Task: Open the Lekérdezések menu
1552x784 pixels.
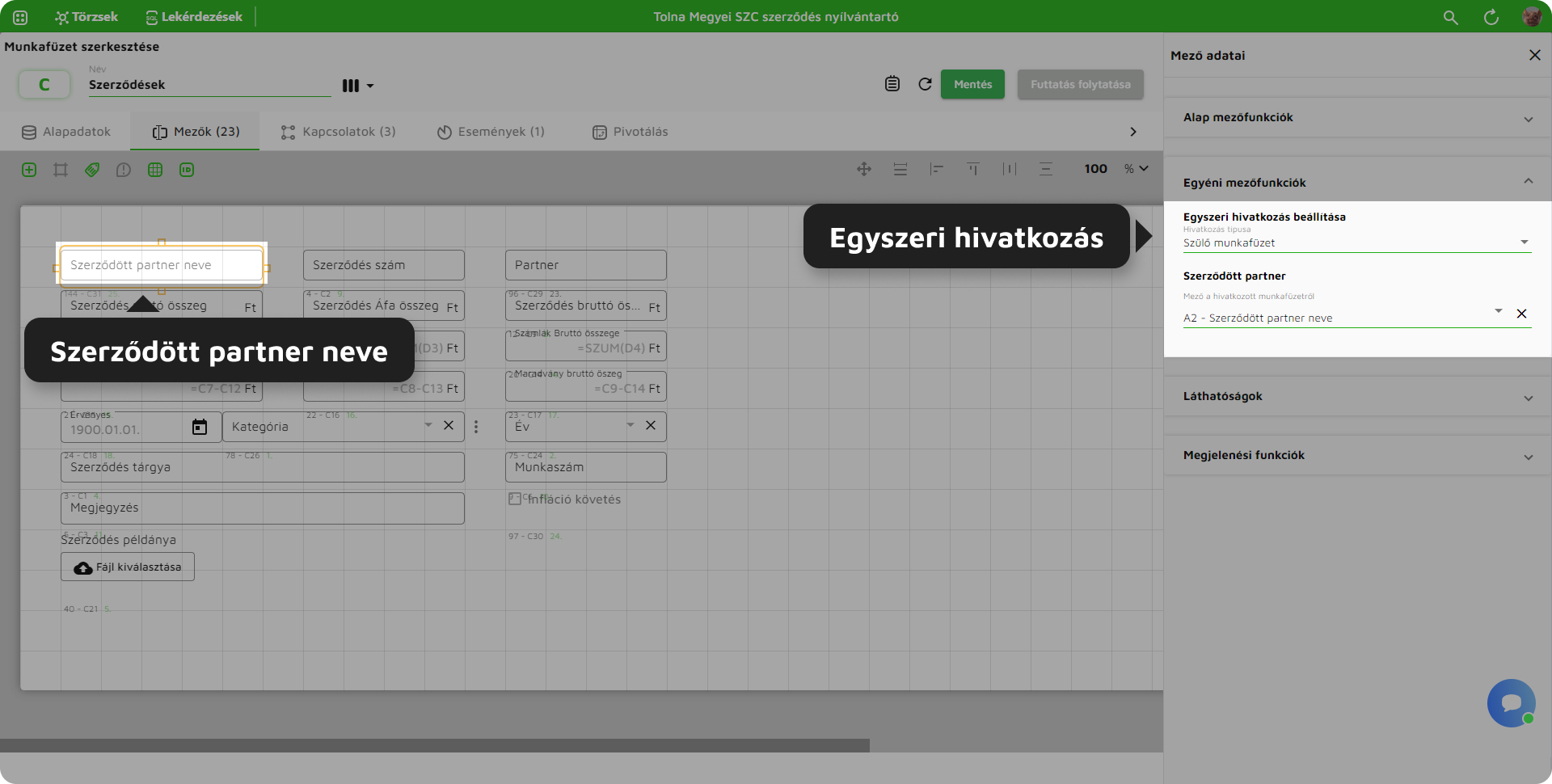Action: point(194,17)
